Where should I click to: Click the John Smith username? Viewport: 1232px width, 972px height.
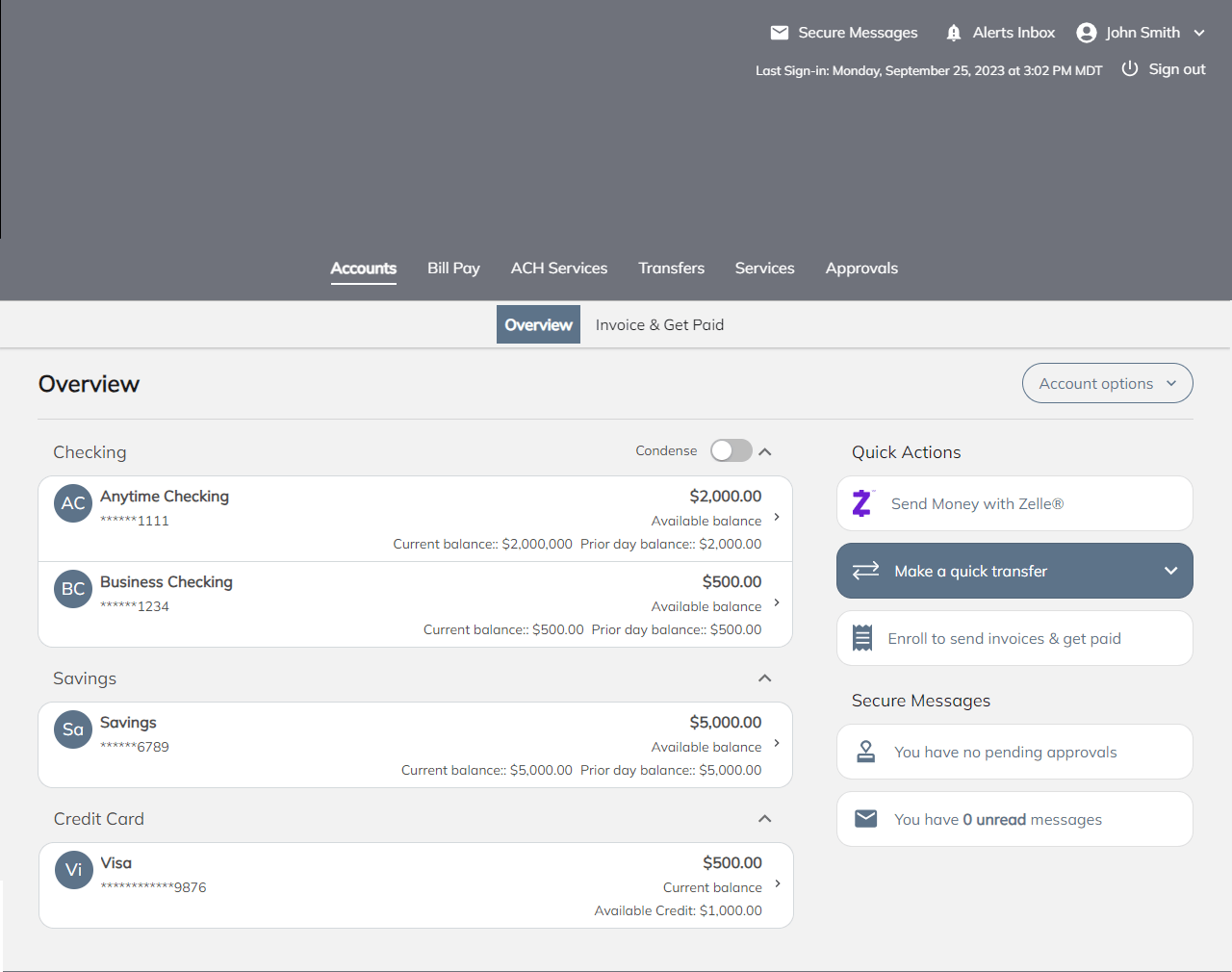click(x=1142, y=33)
